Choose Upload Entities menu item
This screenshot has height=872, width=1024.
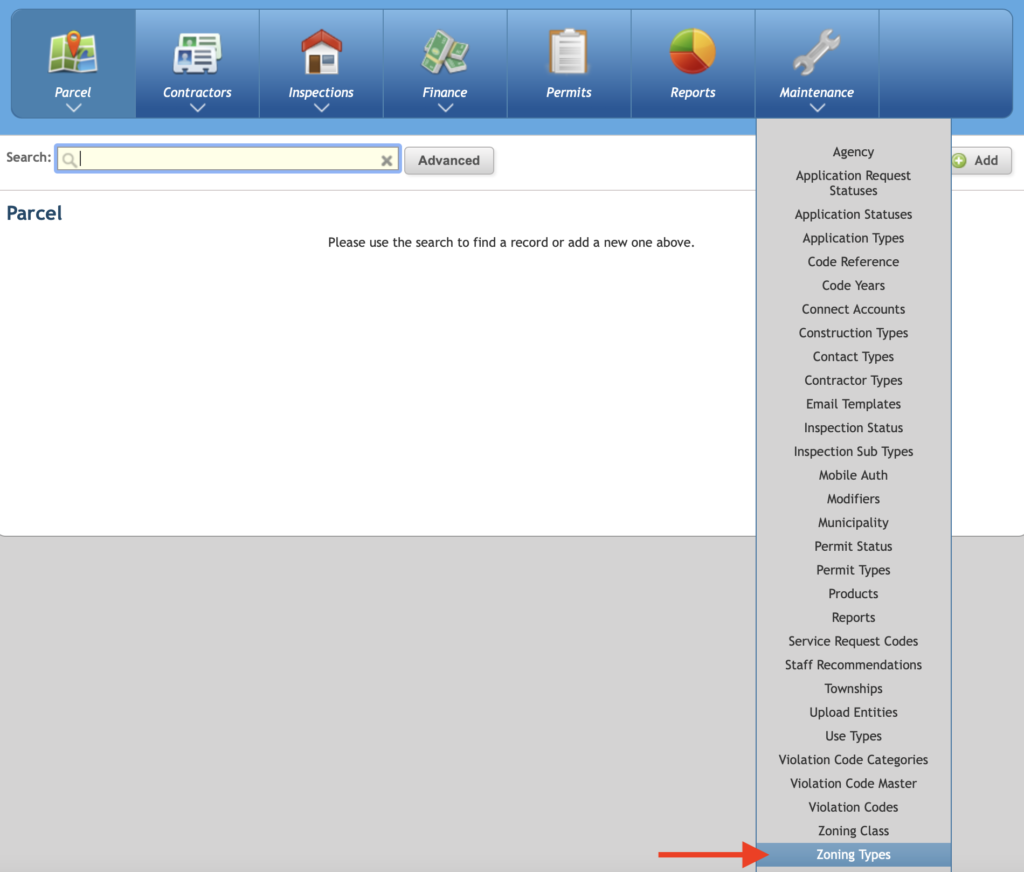[853, 712]
